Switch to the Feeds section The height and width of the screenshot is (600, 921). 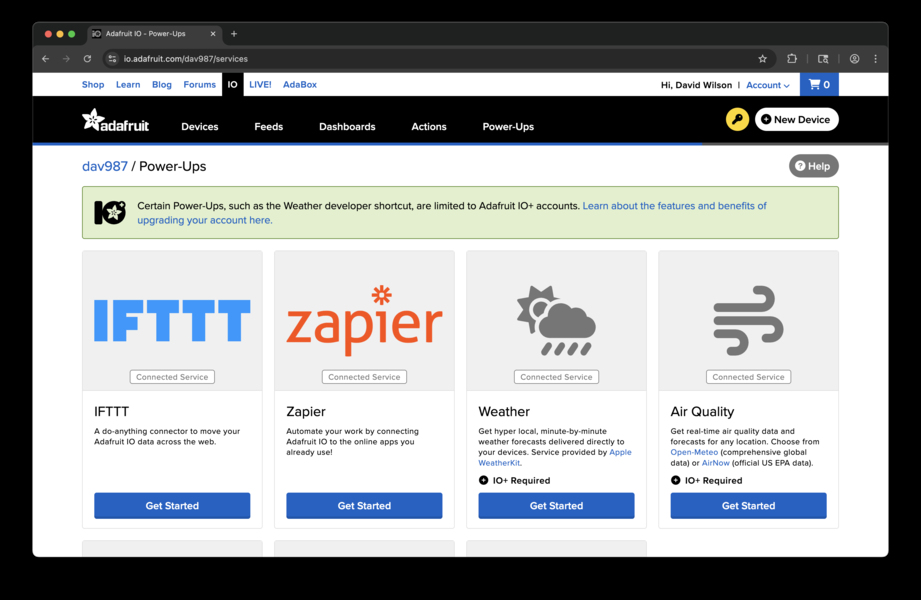[268, 127]
